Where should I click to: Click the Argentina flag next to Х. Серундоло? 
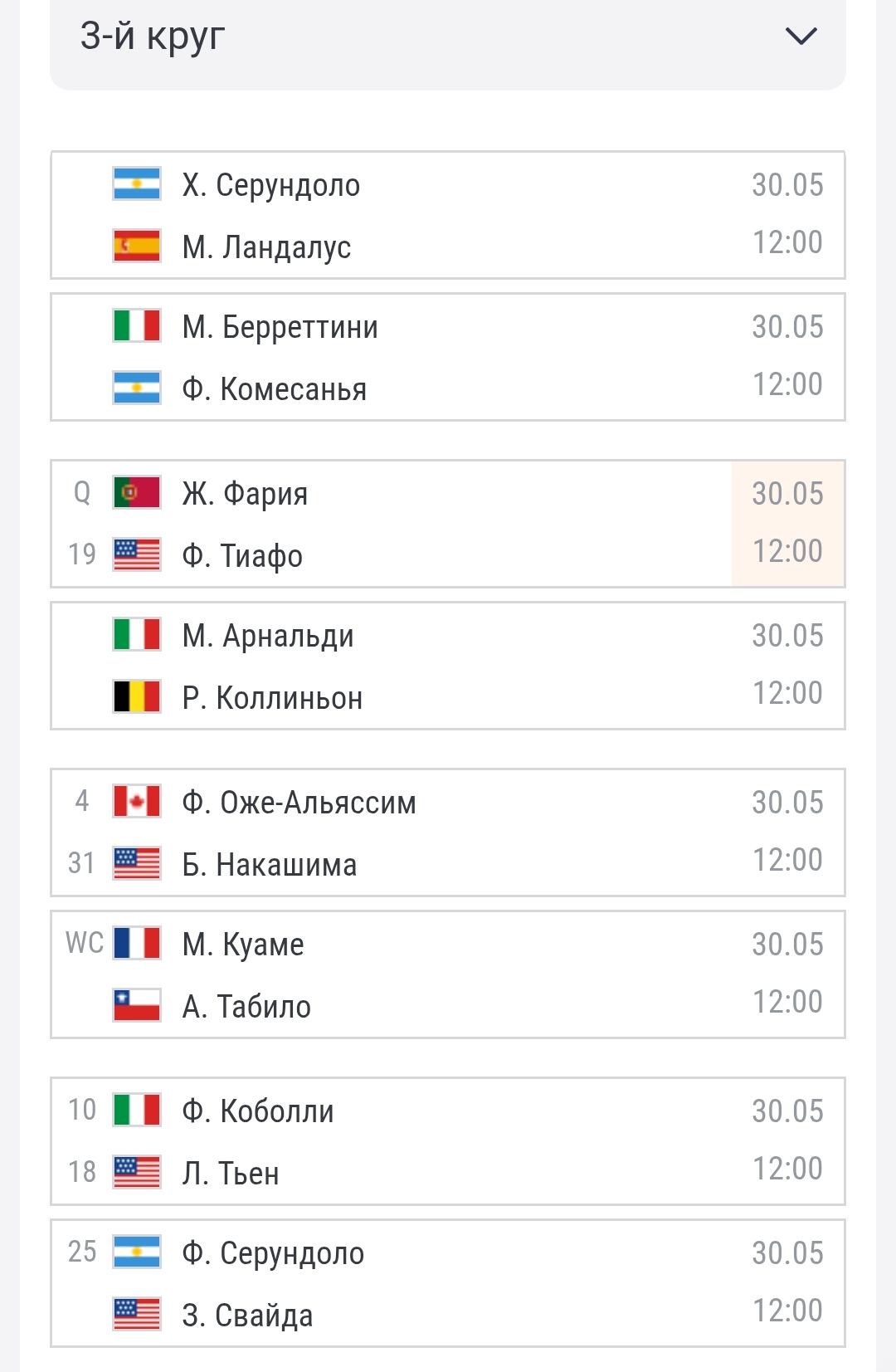tap(137, 184)
